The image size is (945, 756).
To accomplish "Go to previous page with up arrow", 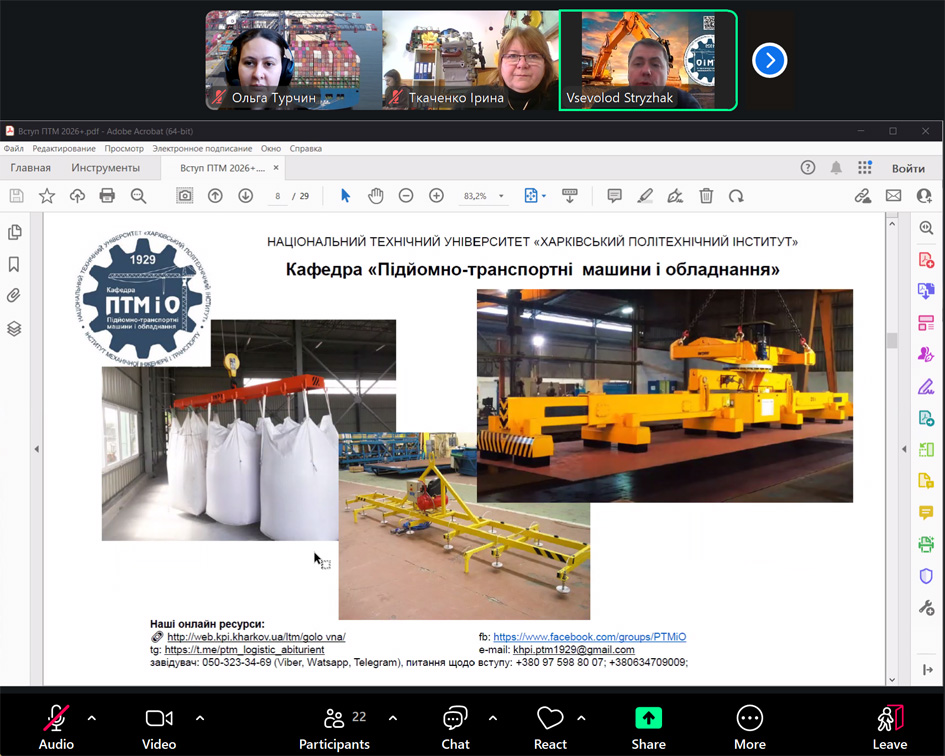I will (x=215, y=196).
